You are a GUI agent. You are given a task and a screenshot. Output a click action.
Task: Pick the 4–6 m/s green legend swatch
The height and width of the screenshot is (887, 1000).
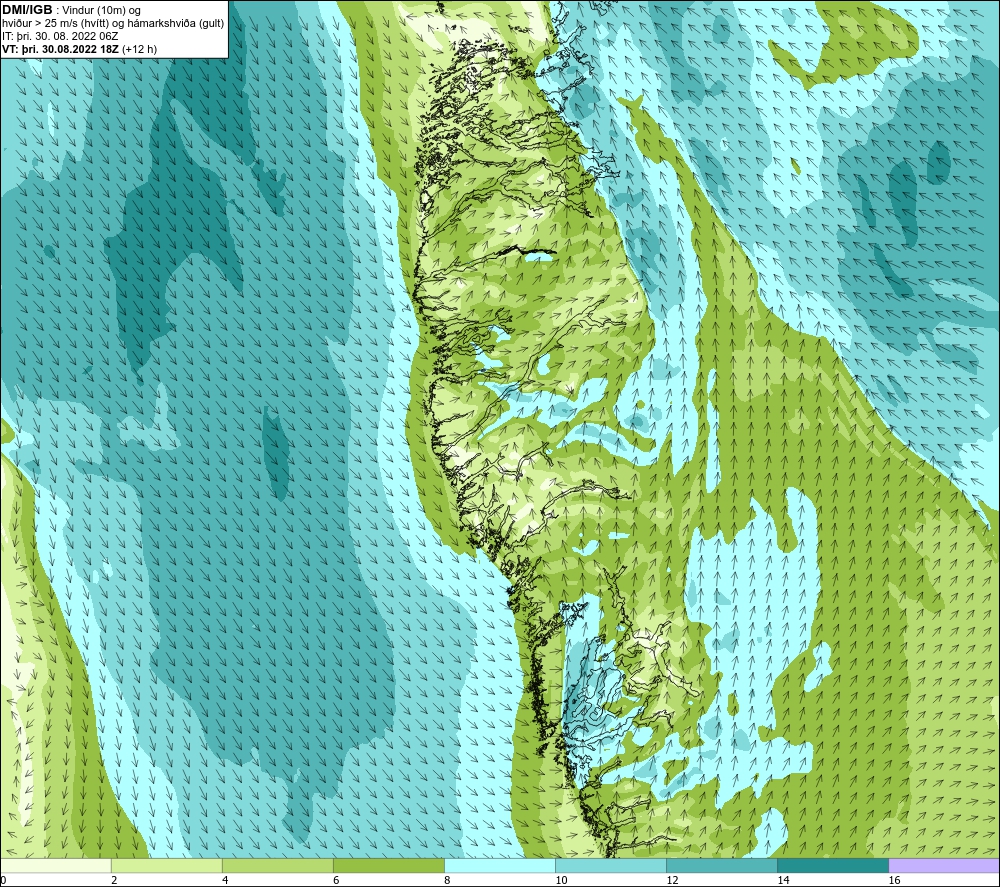(277, 866)
